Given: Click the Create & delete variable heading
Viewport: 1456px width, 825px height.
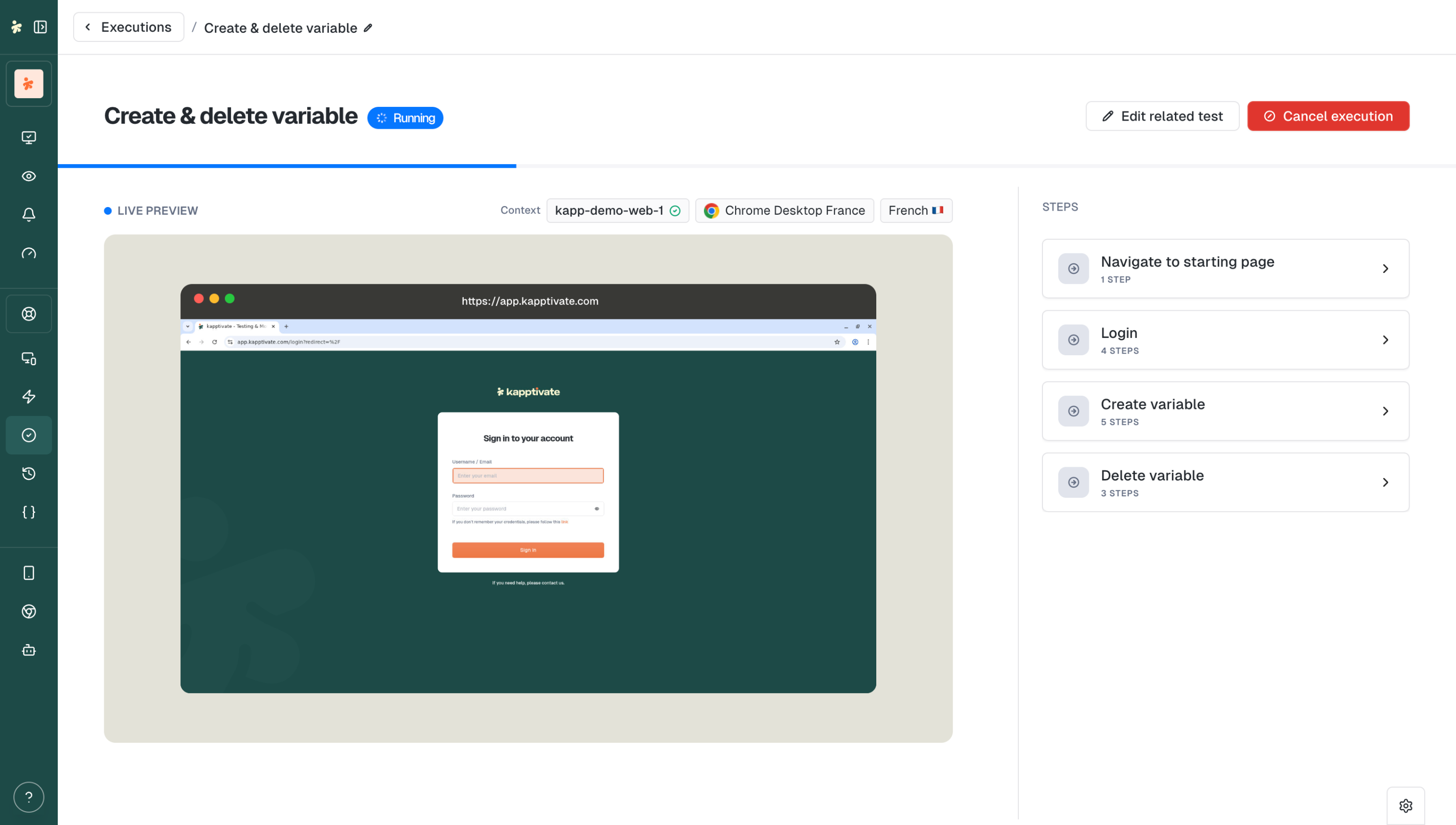Looking at the screenshot, I should (x=231, y=116).
